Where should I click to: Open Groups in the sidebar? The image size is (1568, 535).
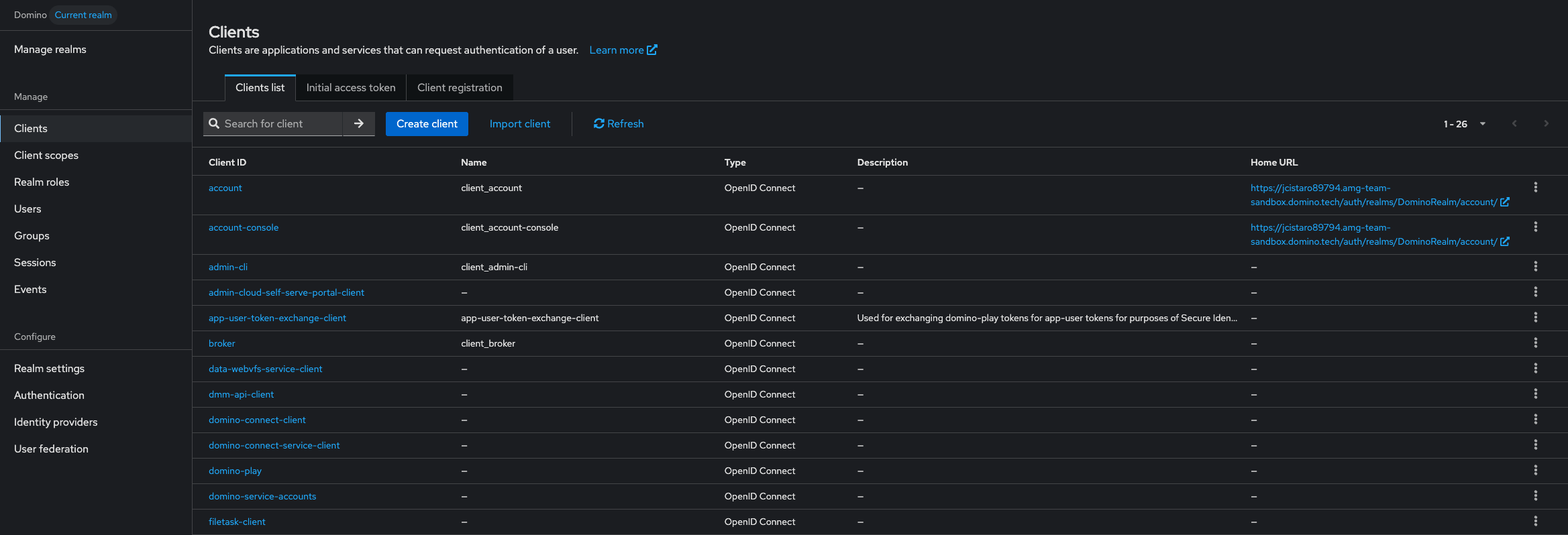(x=96, y=235)
